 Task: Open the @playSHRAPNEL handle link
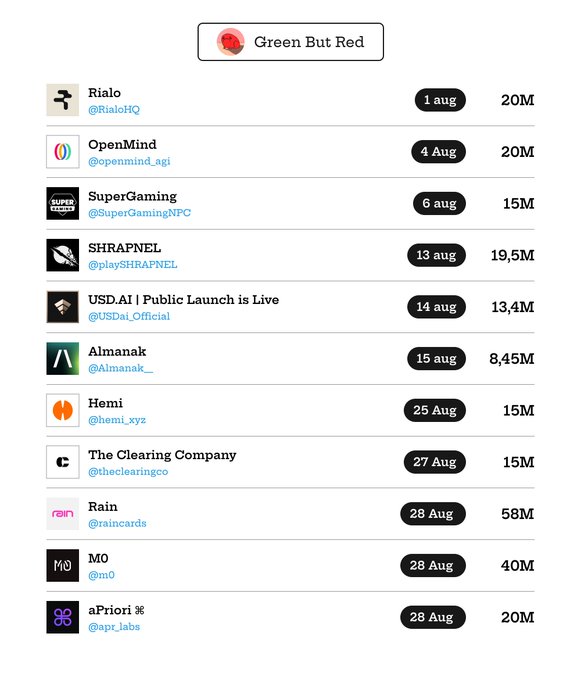pyautogui.click(x=133, y=265)
